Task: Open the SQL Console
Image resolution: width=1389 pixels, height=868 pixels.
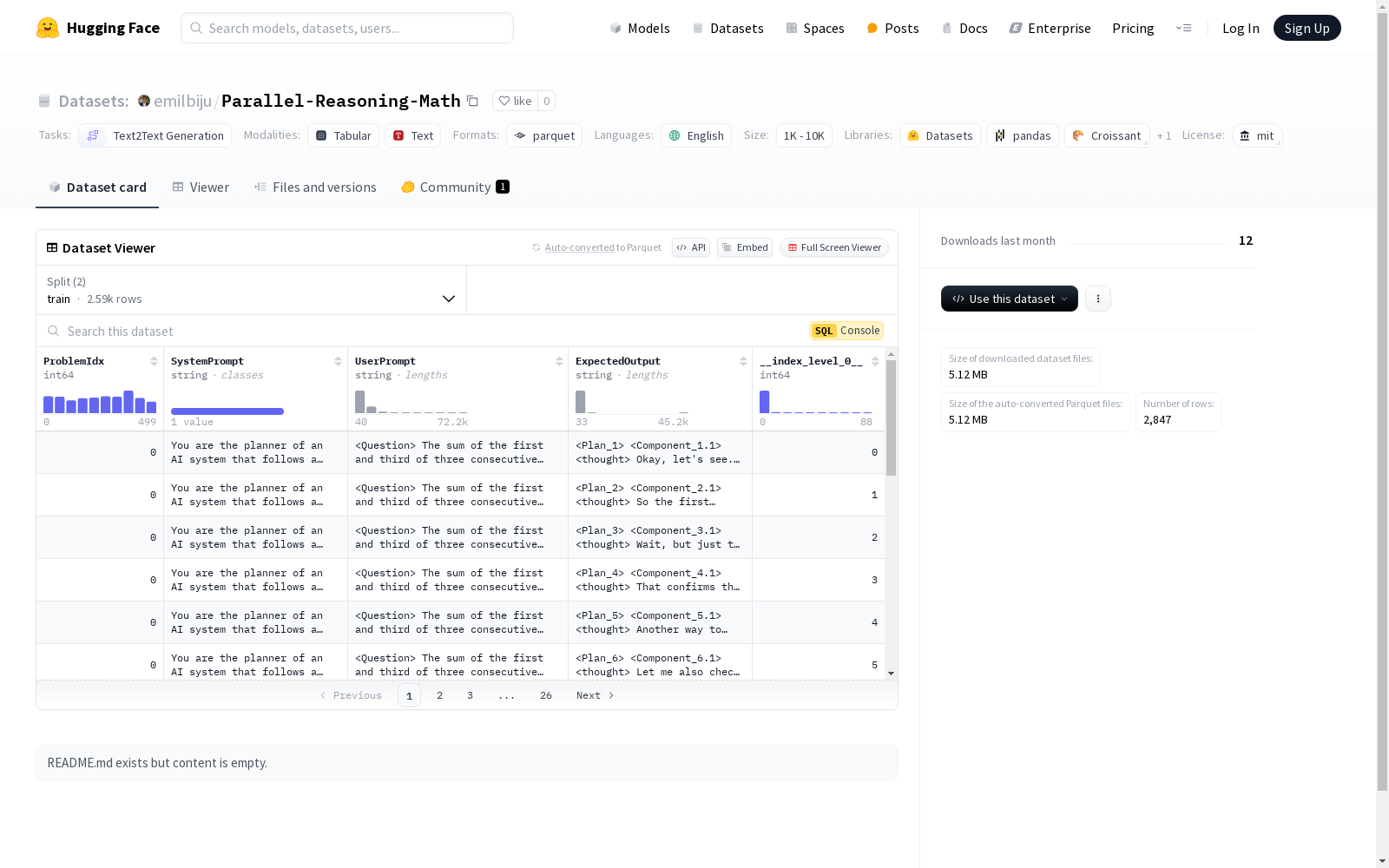Action: click(846, 331)
